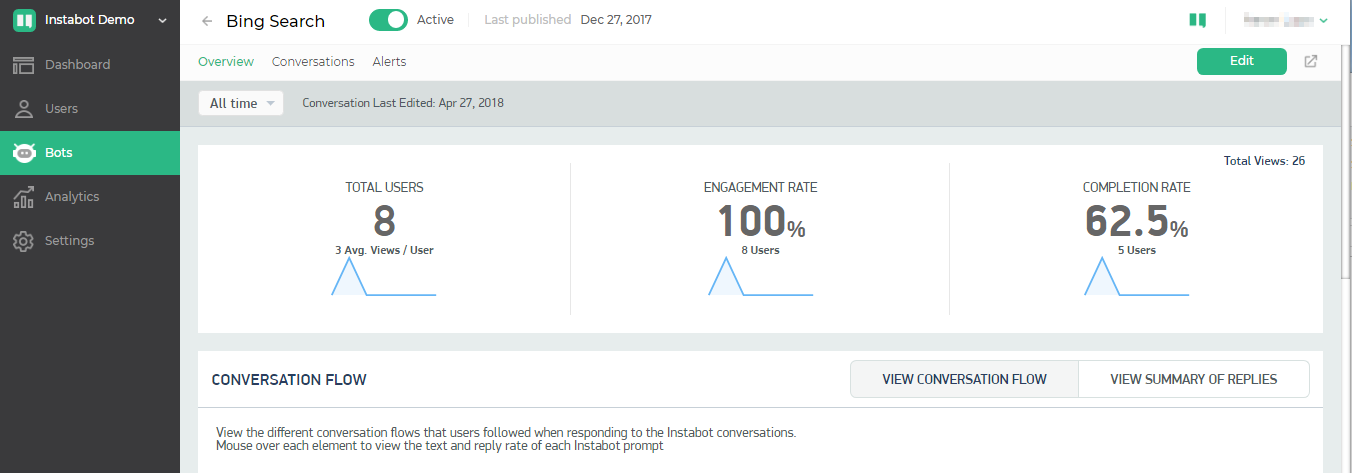
Task: Click the green Edit button
Action: [1241, 61]
